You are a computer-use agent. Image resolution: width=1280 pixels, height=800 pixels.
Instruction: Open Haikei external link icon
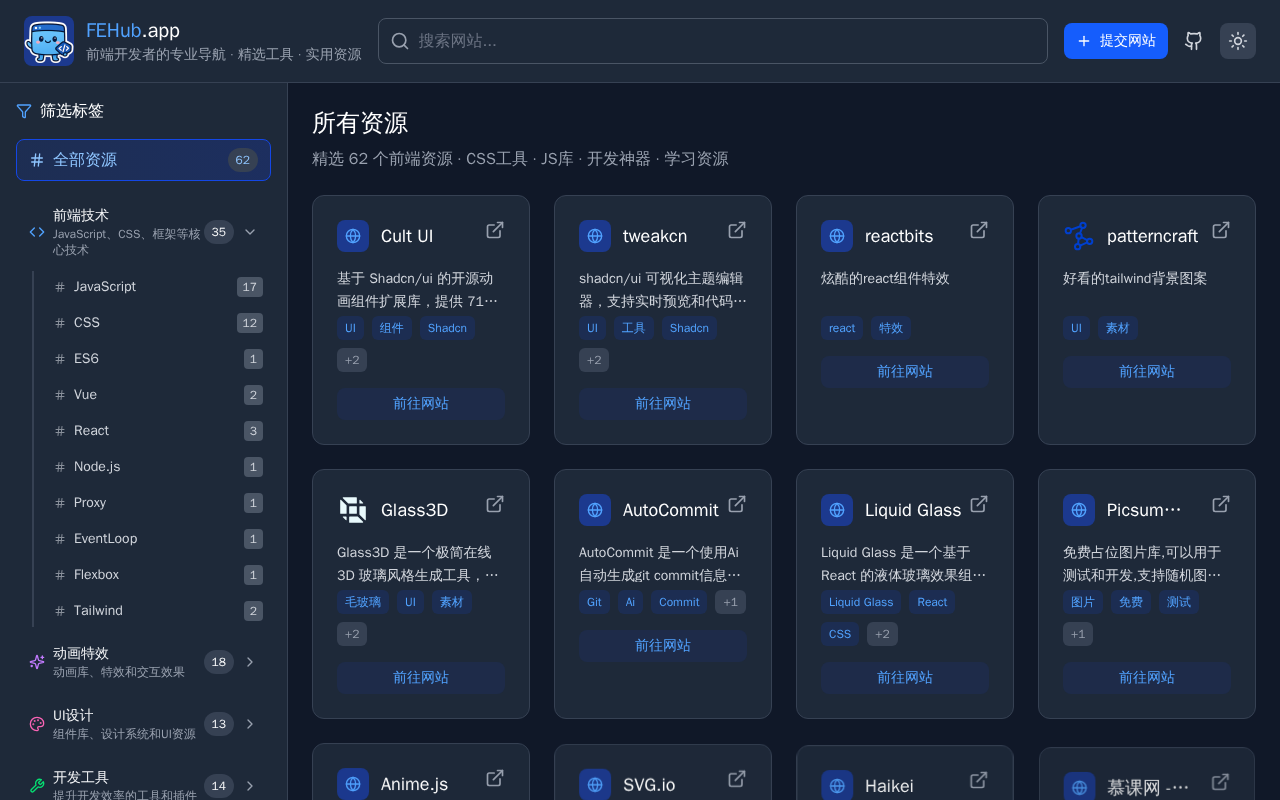[x=979, y=779]
